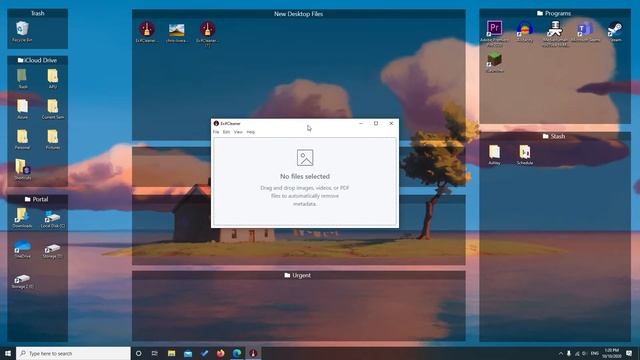Open Firefox from the taskbar
Image resolution: width=640 pixels, height=360 pixels.
(220, 353)
